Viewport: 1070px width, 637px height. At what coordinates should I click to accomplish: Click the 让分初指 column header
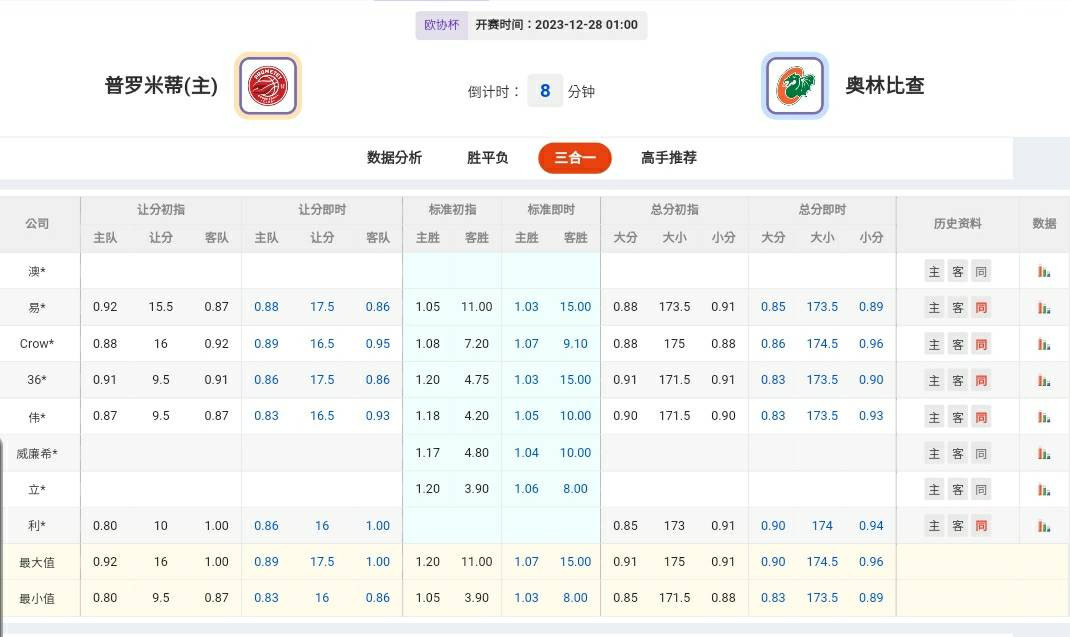tap(161, 210)
